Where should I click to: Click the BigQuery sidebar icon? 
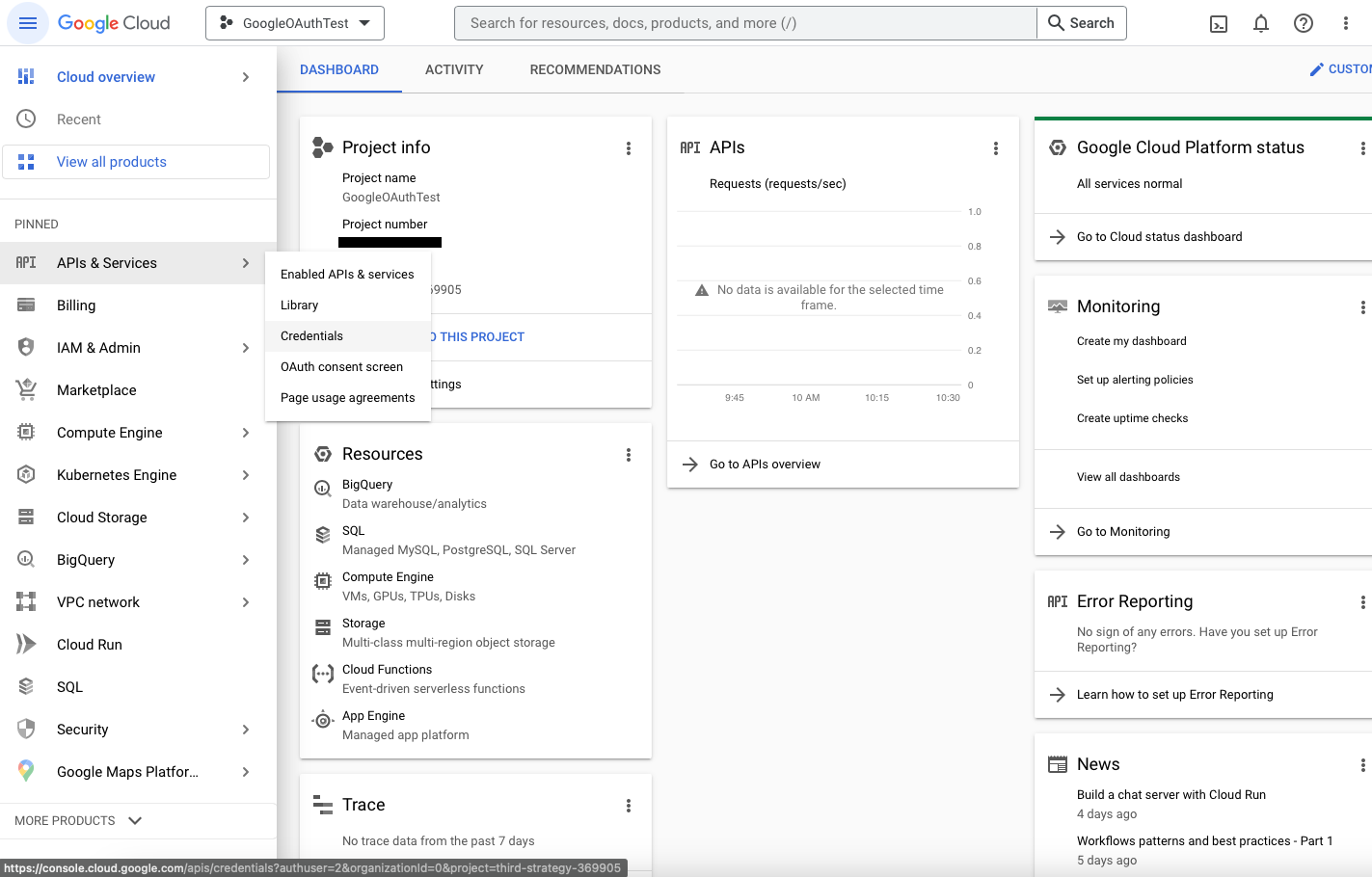coord(26,560)
